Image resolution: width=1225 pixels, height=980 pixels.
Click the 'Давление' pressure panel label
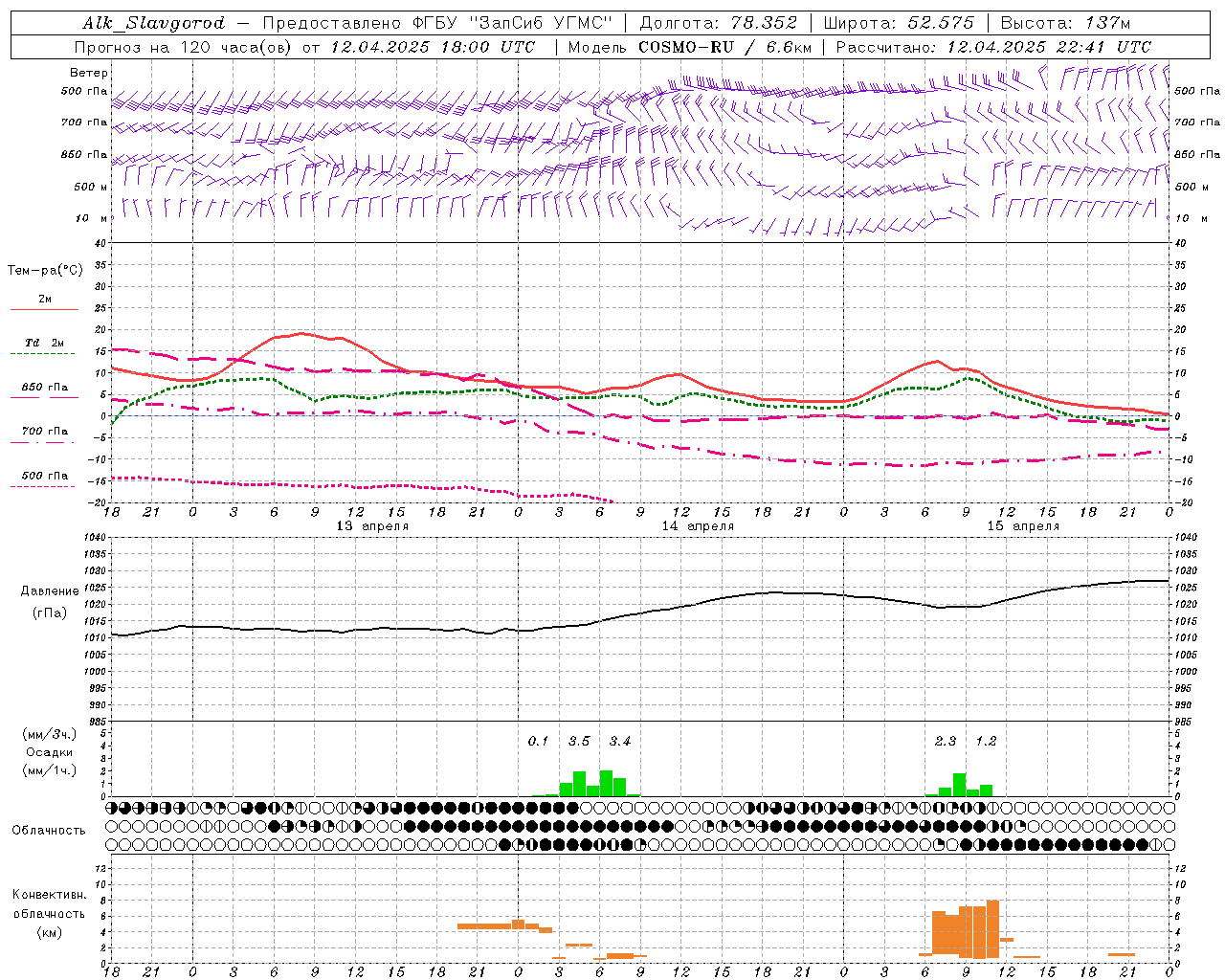pyautogui.click(x=49, y=591)
